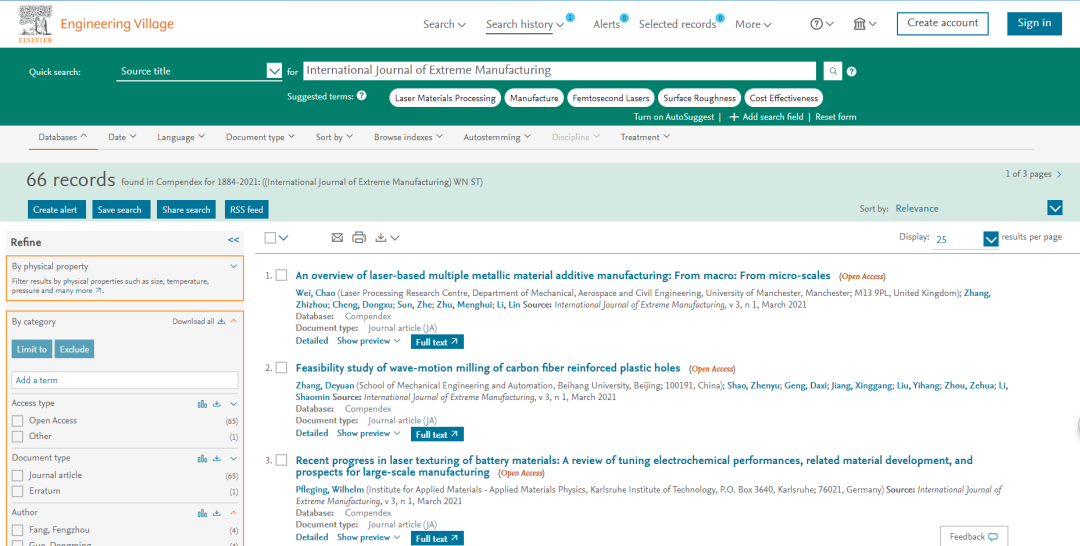Tick the Open Access checkbox

click(18, 421)
